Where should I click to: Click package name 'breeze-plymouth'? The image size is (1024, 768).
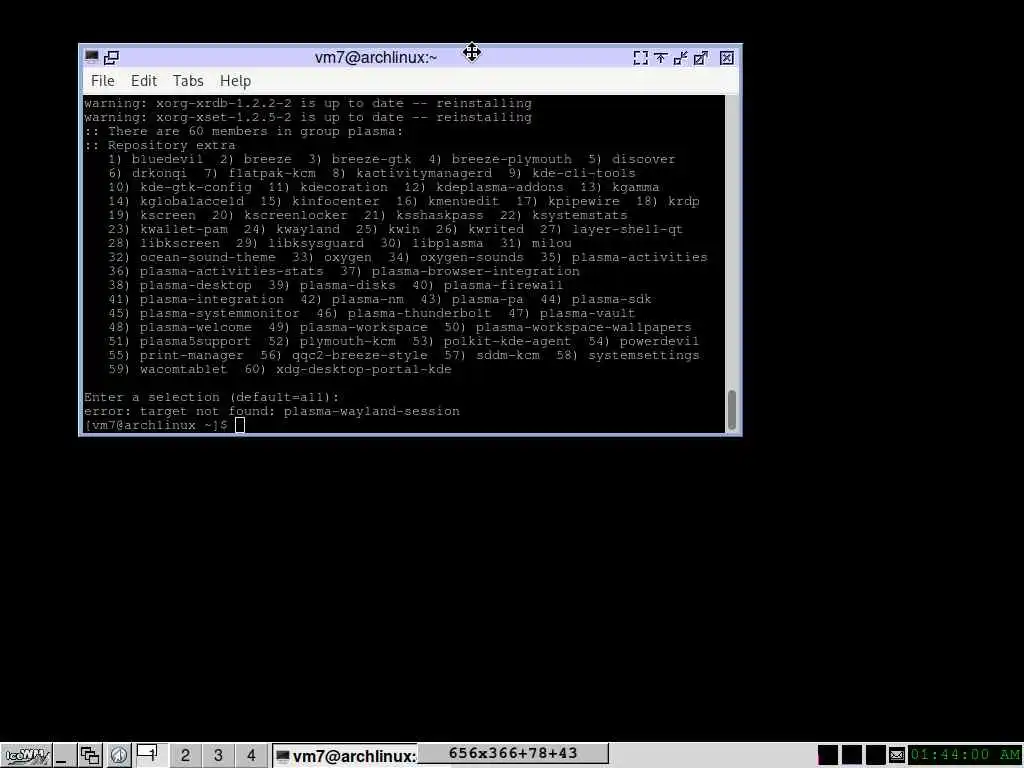point(511,159)
